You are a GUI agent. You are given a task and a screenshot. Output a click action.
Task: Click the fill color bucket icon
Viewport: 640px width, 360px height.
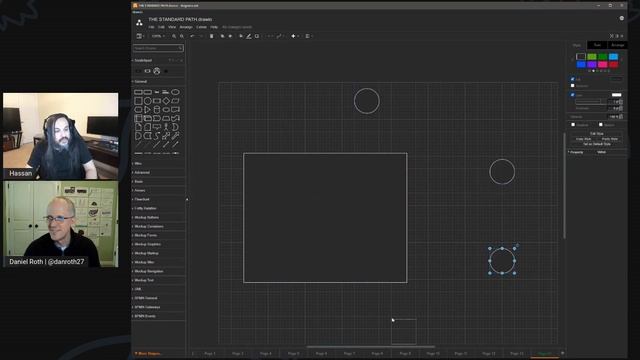(241, 36)
